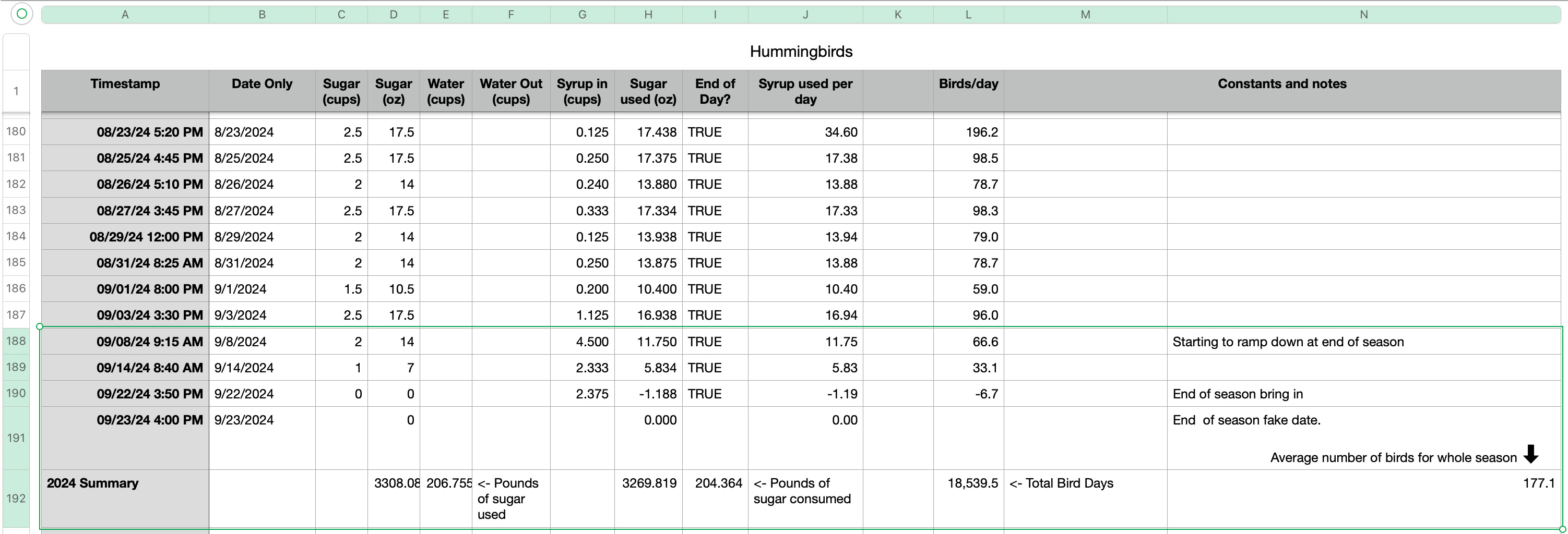The height and width of the screenshot is (534, 1568).
Task: Click the Constants and notes header
Action: pyautogui.click(x=1281, y=84)
